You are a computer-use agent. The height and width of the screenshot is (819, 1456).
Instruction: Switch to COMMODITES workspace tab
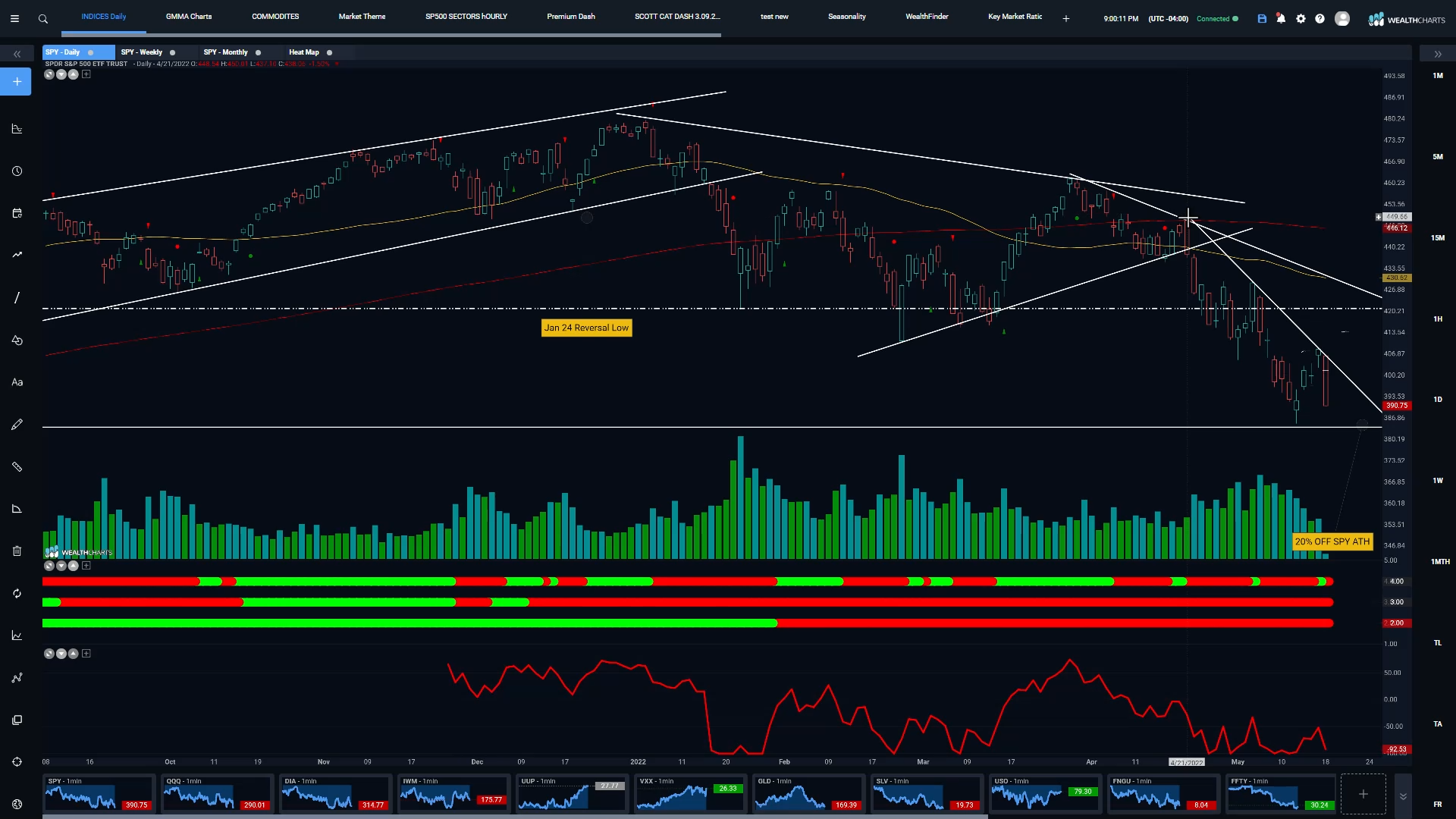tap(275, 17)
